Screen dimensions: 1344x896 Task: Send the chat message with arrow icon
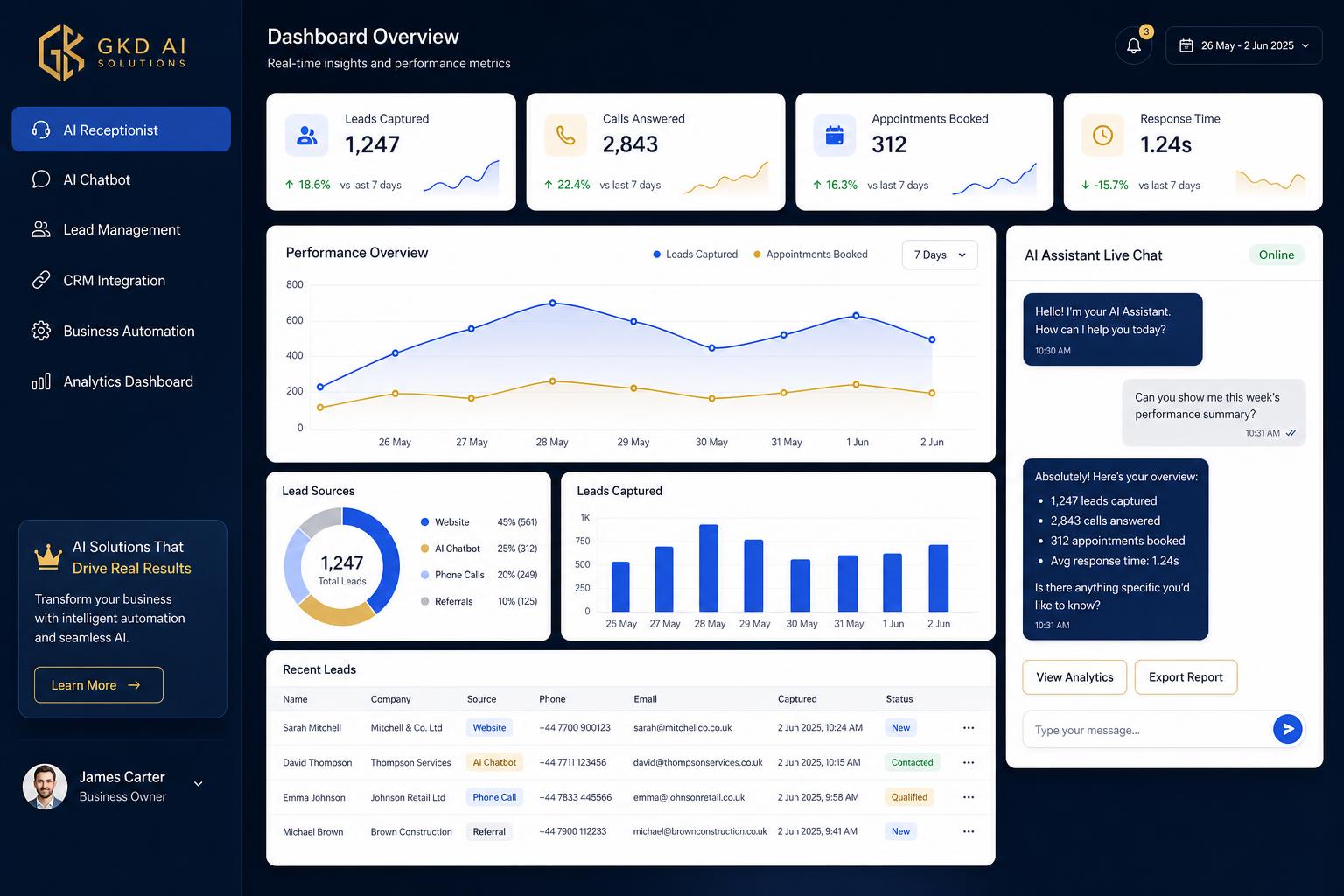1287,728
